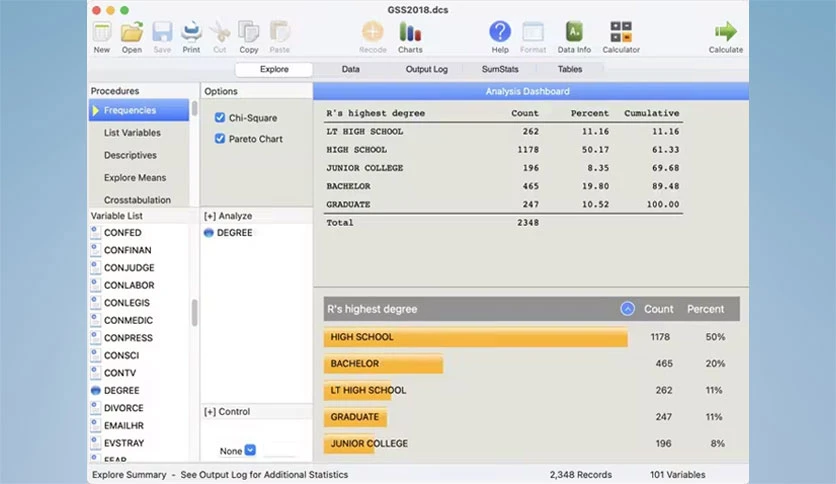The width and height of the screenshot is (836, 484).
Task: Click the sort arrow in R's highest degree header
Action: point(628,309)
